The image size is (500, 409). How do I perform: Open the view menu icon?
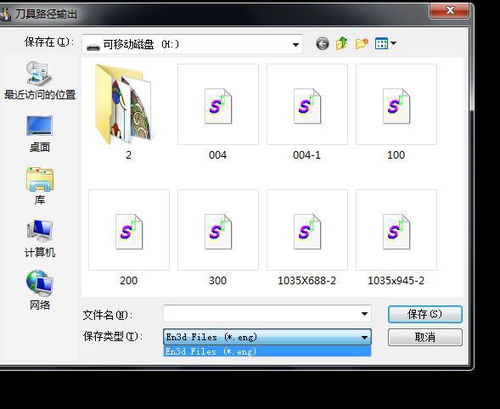[x=381, y=43]
